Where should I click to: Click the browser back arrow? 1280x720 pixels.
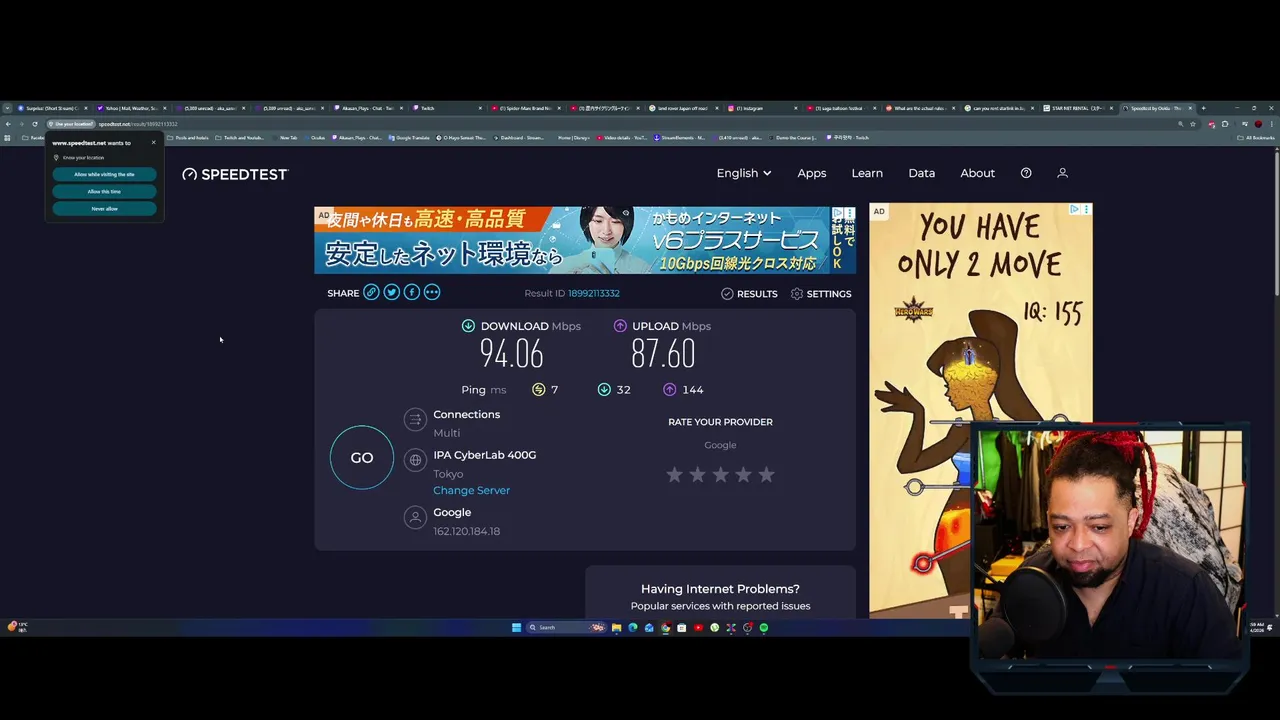click(8, 124)
